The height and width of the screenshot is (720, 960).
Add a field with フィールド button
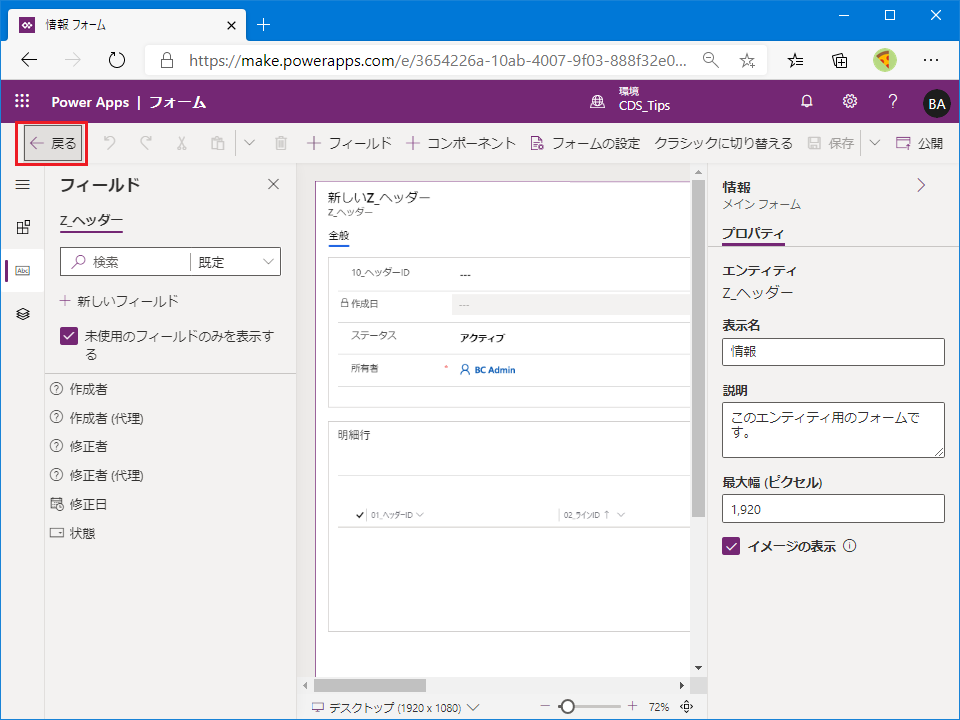349,143
